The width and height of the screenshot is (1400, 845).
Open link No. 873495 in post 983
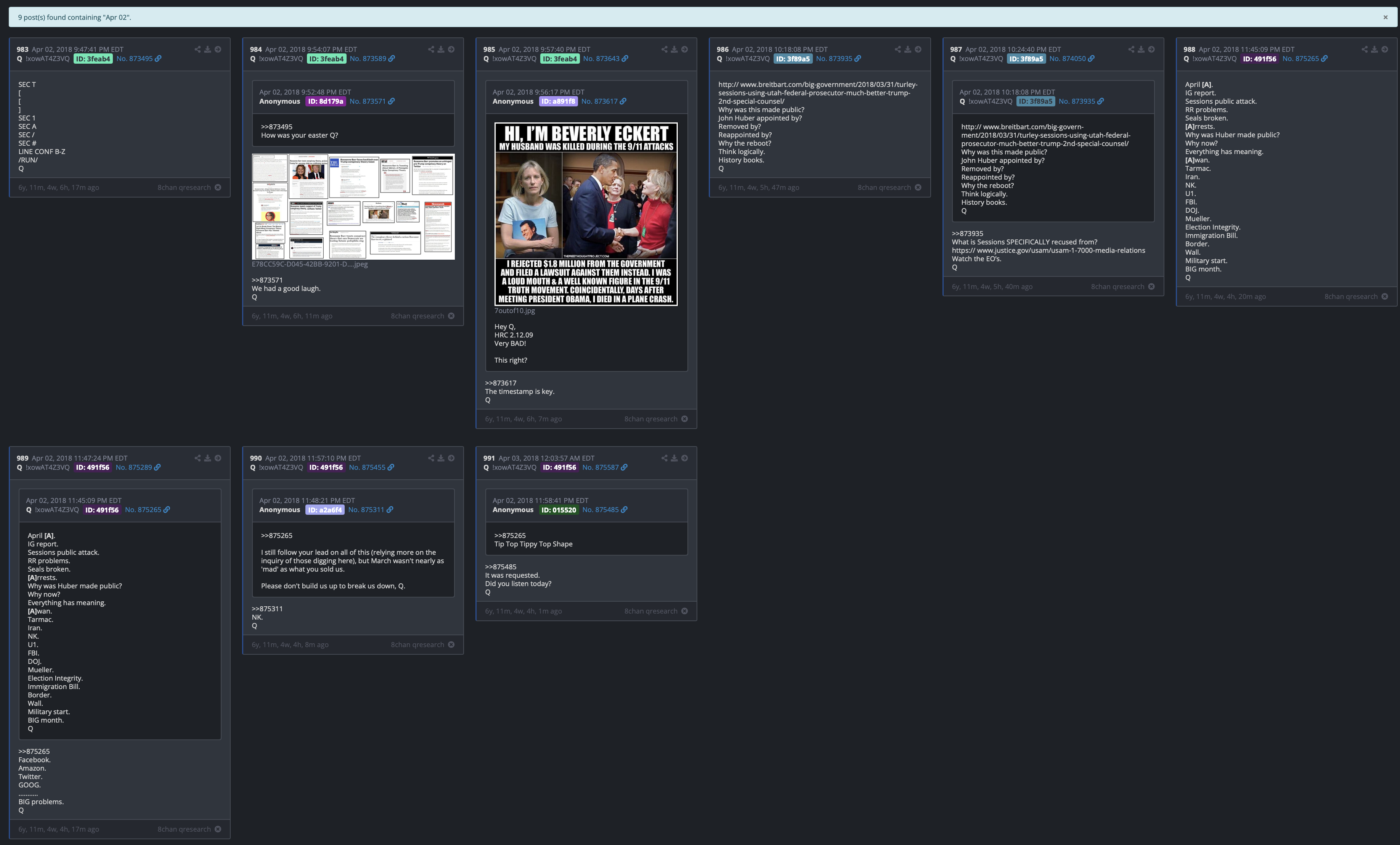click(x=139, y=58)
